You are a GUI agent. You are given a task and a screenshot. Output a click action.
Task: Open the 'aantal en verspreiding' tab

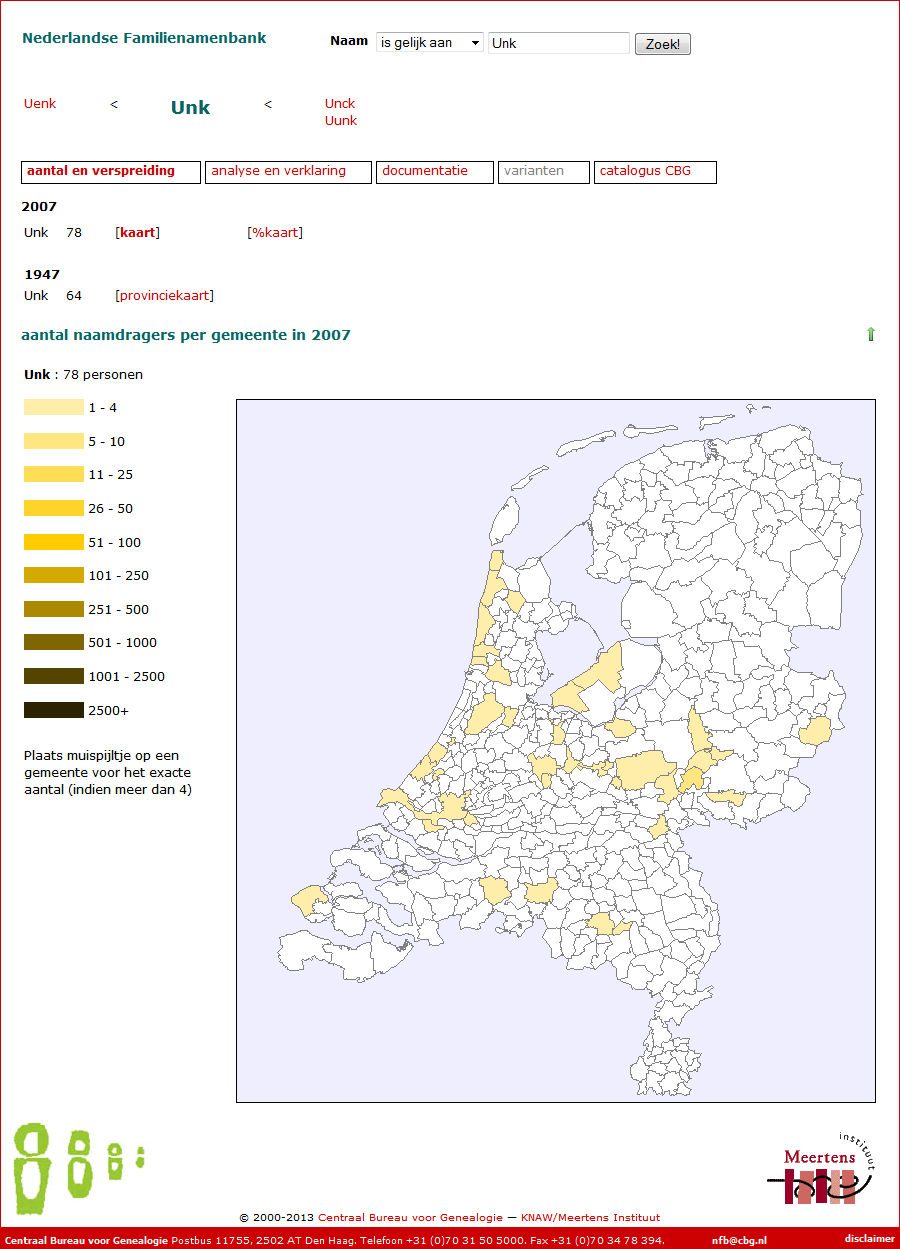tap(110, 172)
